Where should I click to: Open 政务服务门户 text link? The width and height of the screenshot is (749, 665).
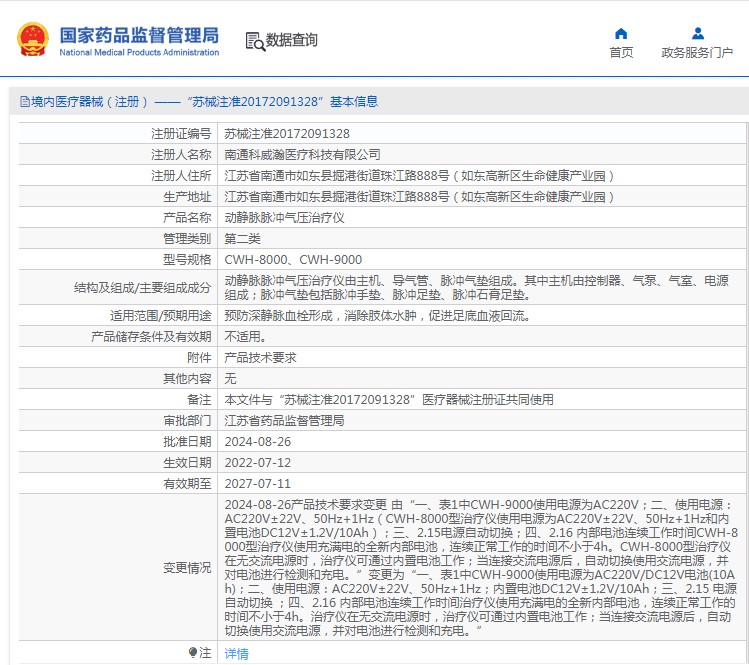[x=697, y=53]
